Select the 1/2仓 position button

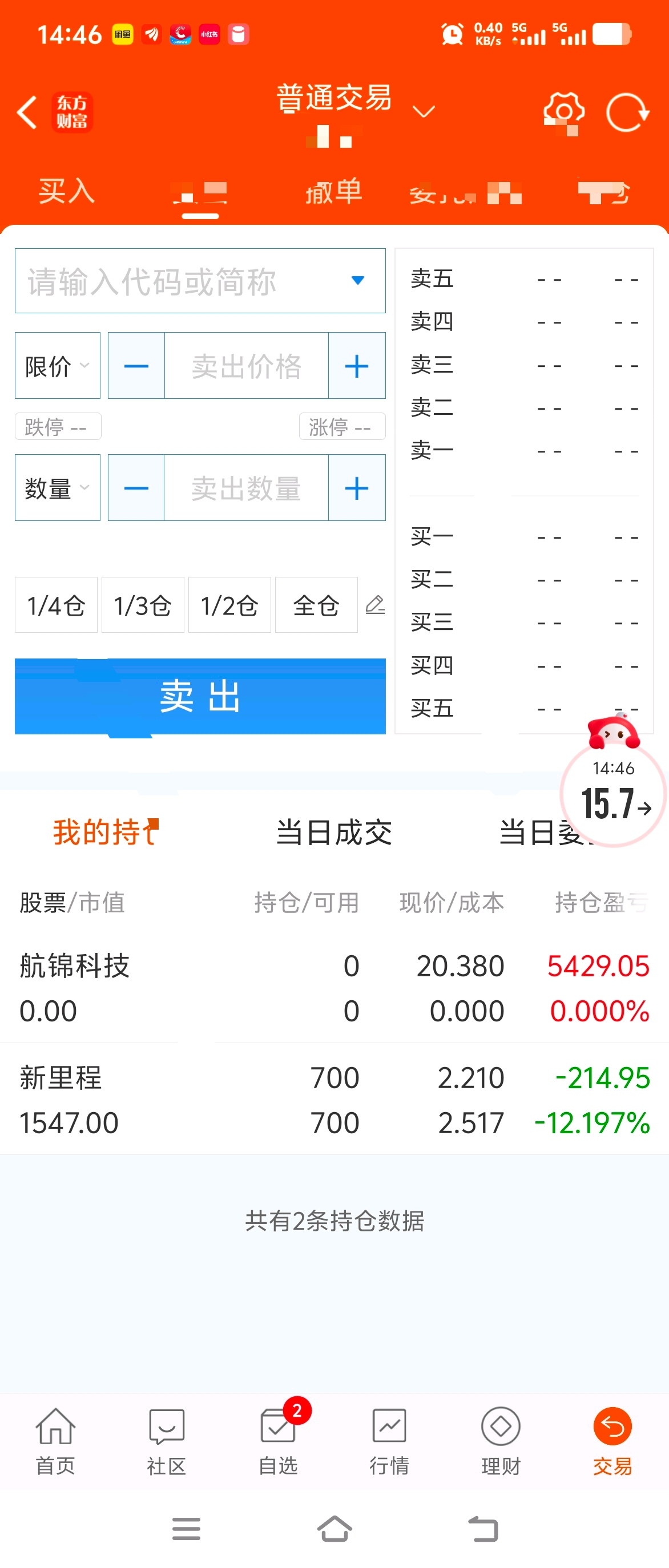(x=229, y=605)
